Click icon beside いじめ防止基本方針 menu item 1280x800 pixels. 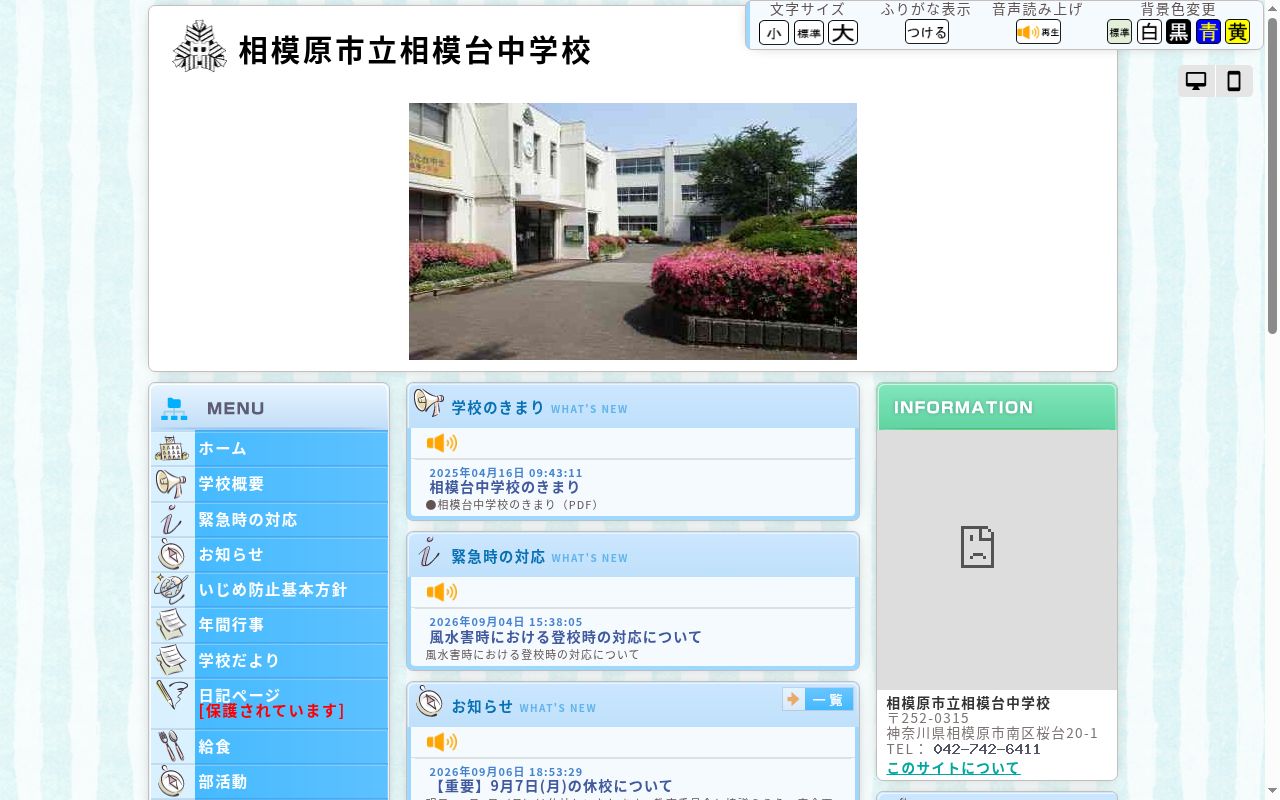[172, 589]
